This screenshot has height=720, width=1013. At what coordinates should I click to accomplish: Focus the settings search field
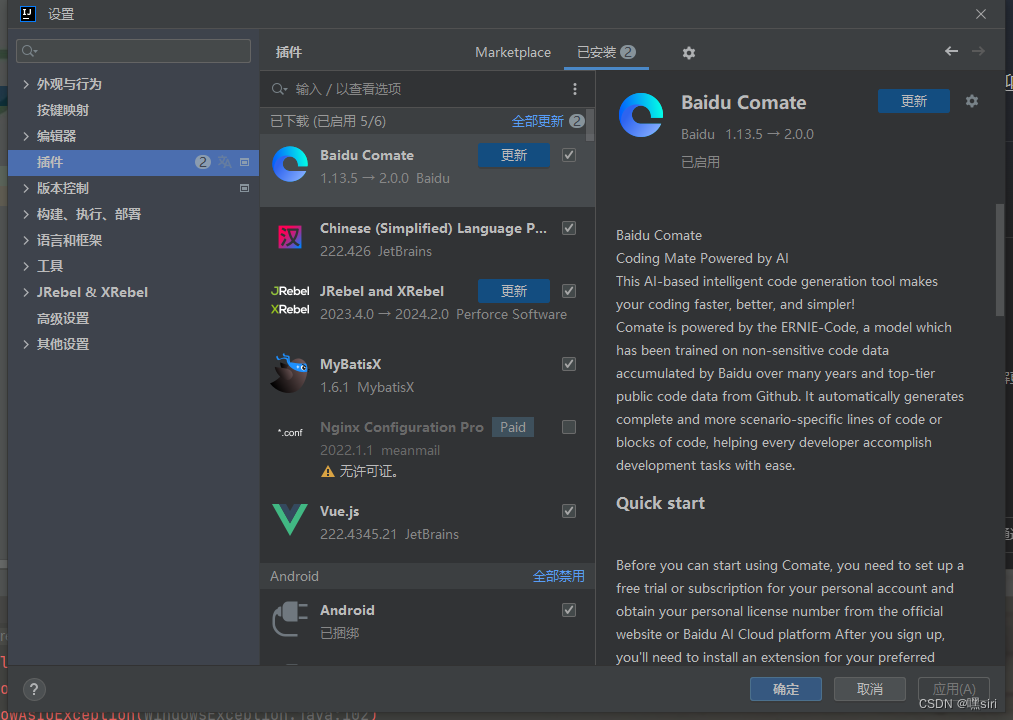(133, 50)
